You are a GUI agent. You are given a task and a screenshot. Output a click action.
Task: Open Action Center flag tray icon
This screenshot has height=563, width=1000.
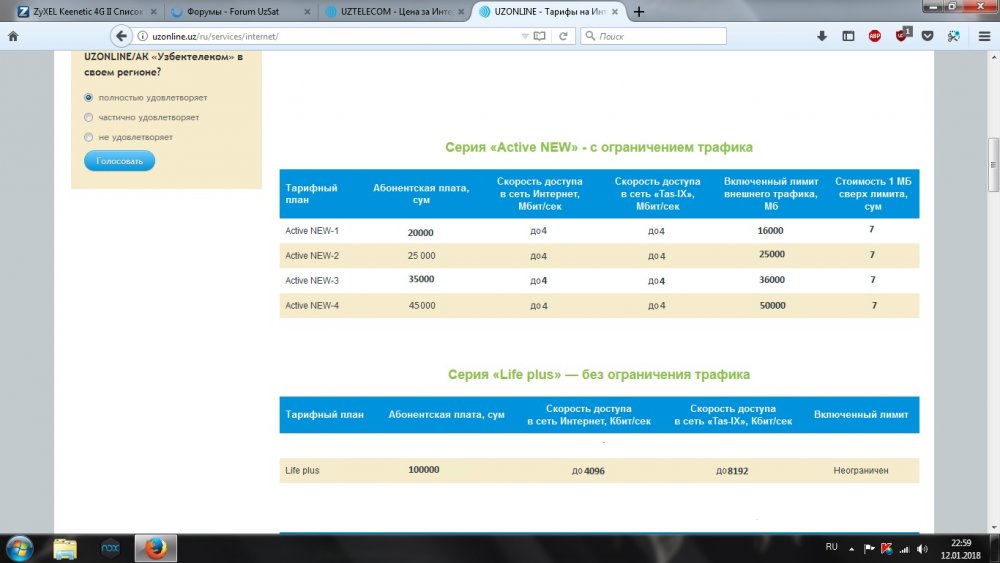[x=869, y=548]
